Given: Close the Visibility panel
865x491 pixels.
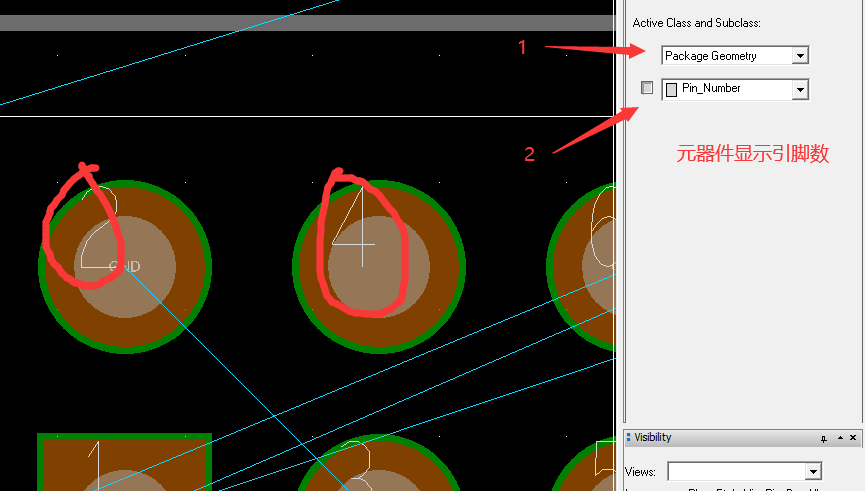Looking at the screenshot, I should [853, 438].
